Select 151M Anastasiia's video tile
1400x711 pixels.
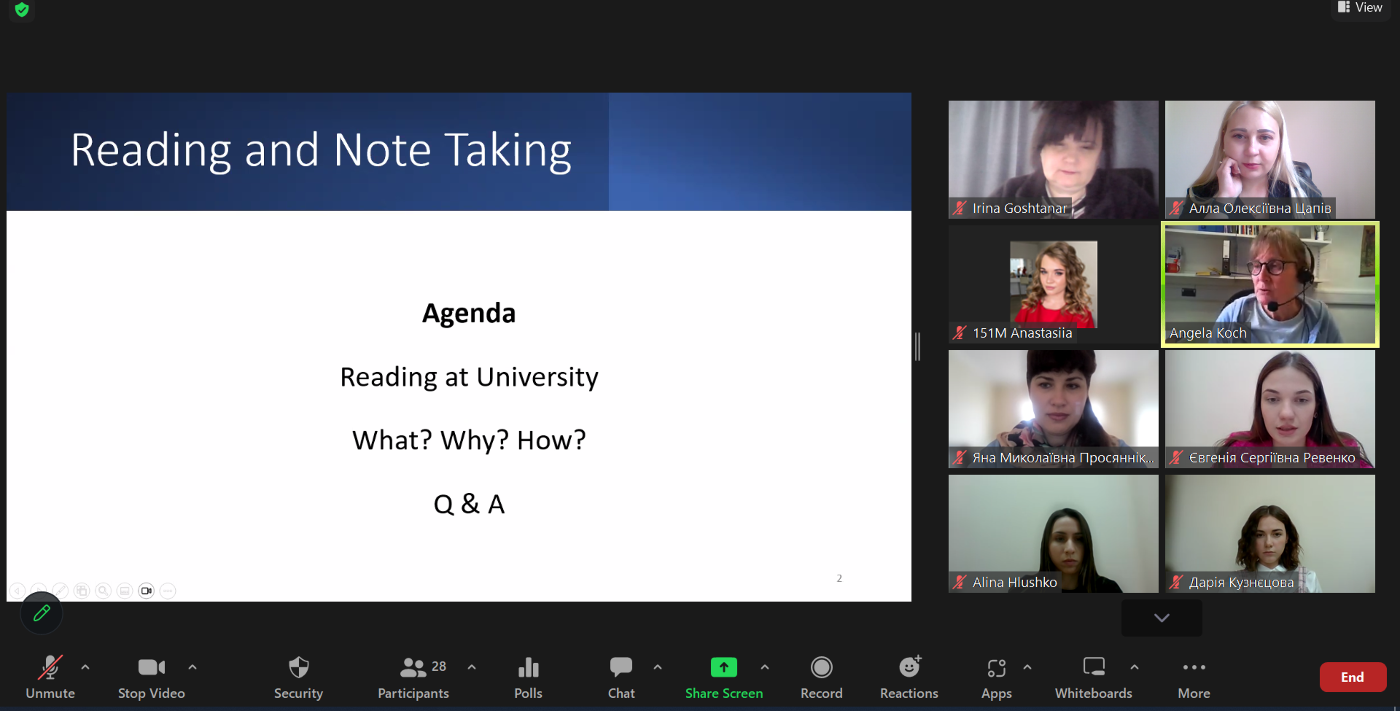click(x=1053, y=284)
